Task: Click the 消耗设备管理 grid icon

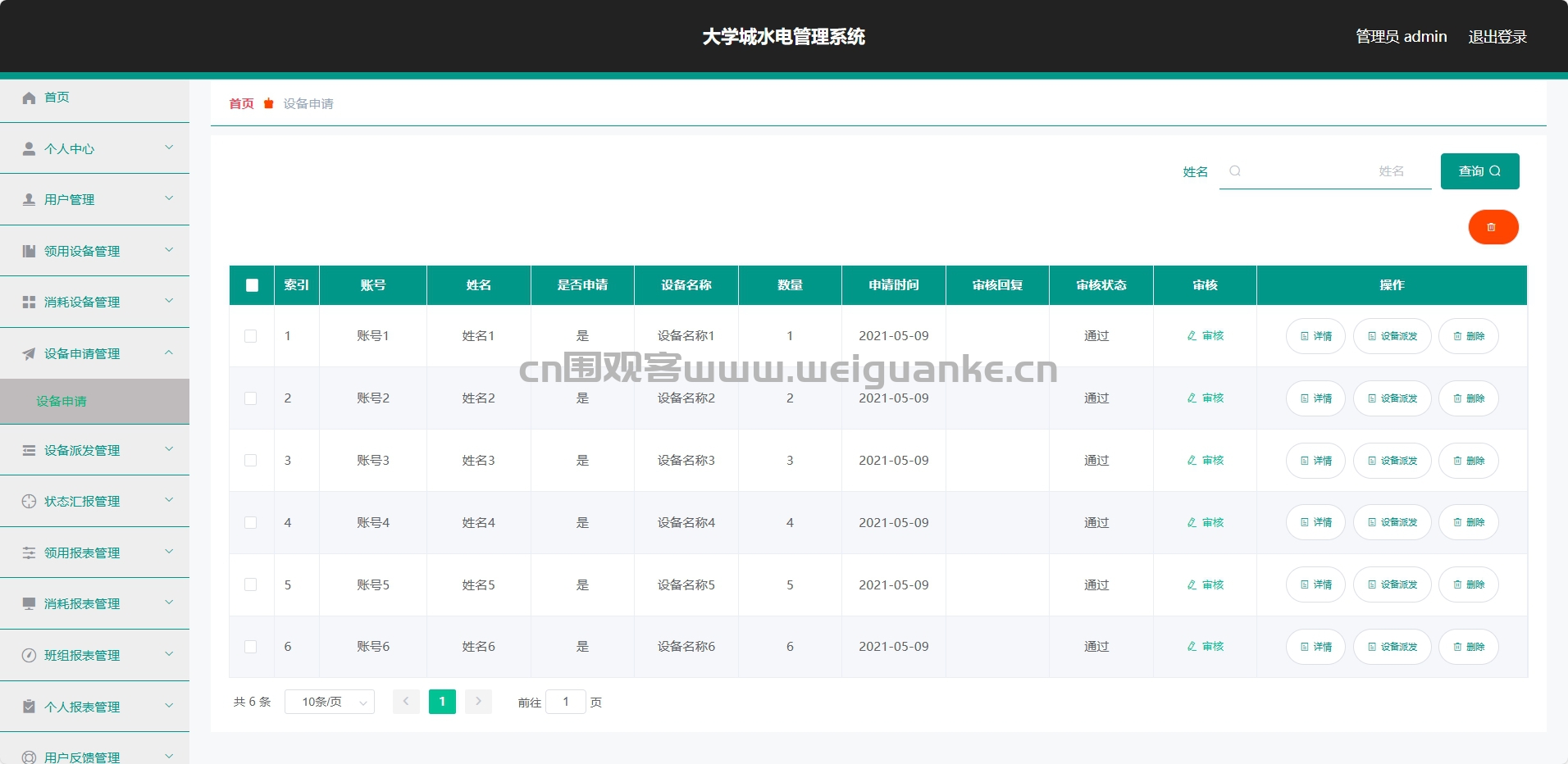Action: click(x=29, y=302)
